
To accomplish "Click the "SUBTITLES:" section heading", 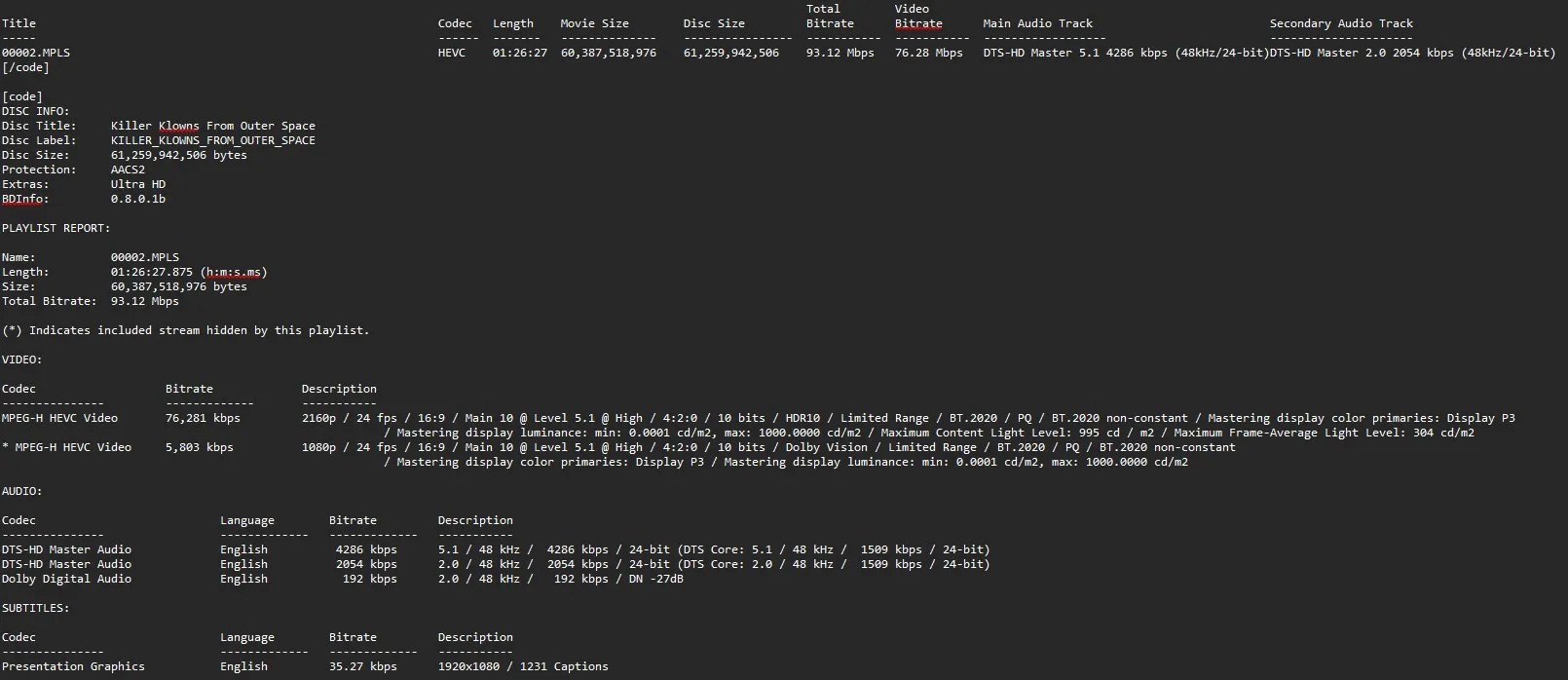I will click(x=35, y=608).
